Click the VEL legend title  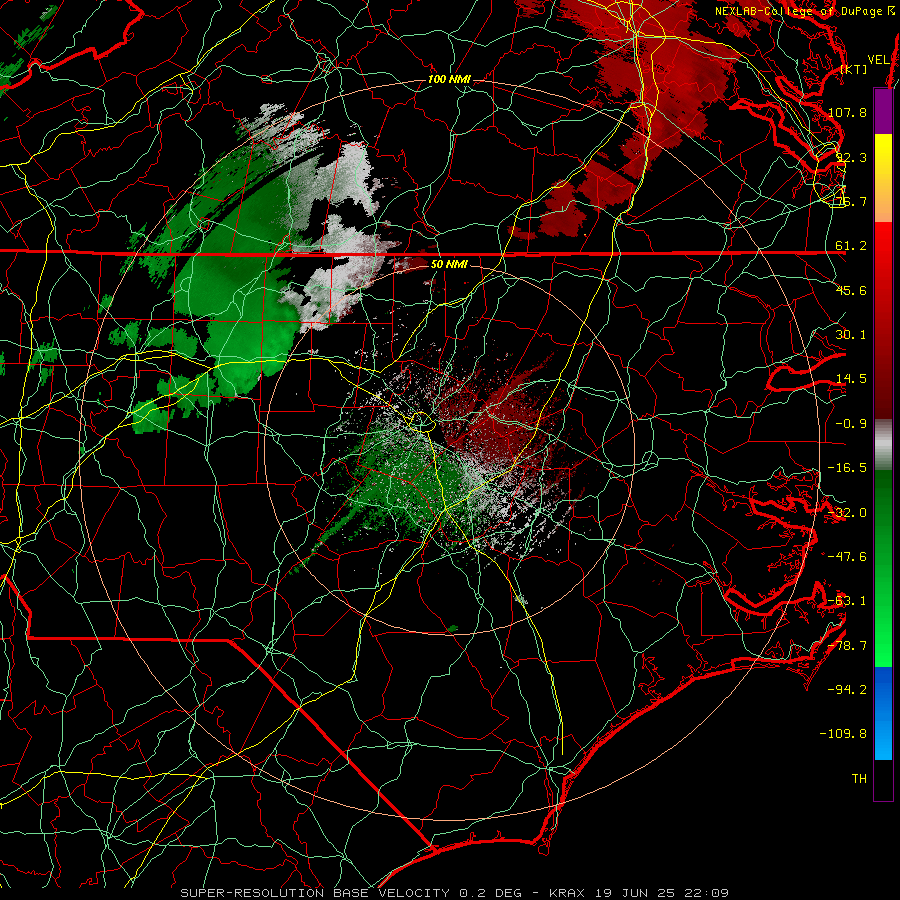pyautogui.click(x=878, y=60)
